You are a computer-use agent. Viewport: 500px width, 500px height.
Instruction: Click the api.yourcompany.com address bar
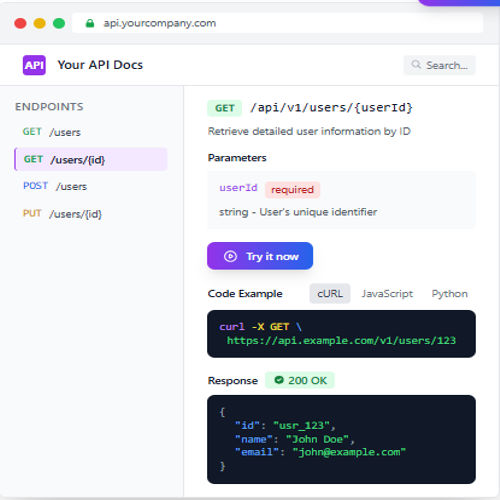277,23
